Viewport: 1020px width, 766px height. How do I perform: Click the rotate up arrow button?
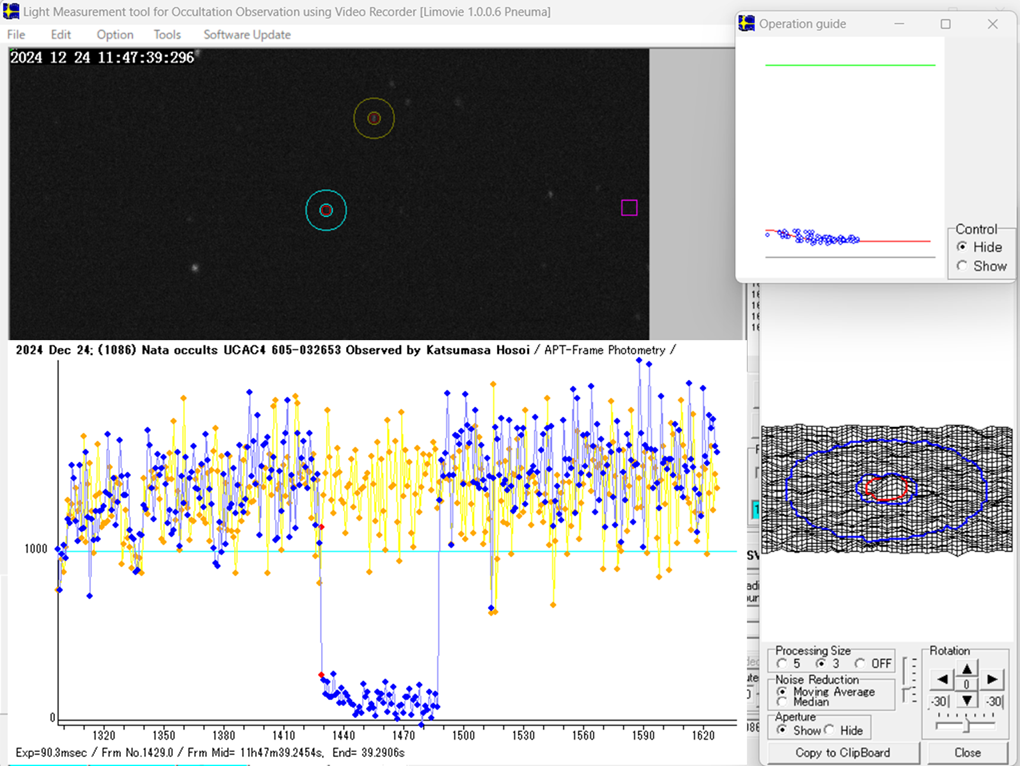pos(967,668)
